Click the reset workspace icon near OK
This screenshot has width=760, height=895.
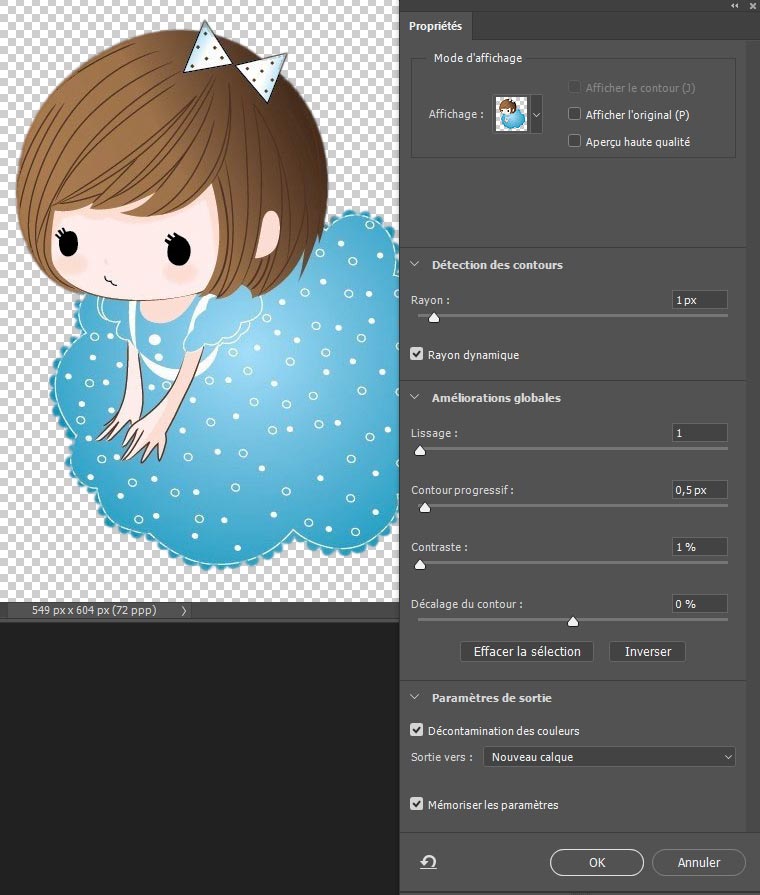pyautogui.click(x=428, y=862)
